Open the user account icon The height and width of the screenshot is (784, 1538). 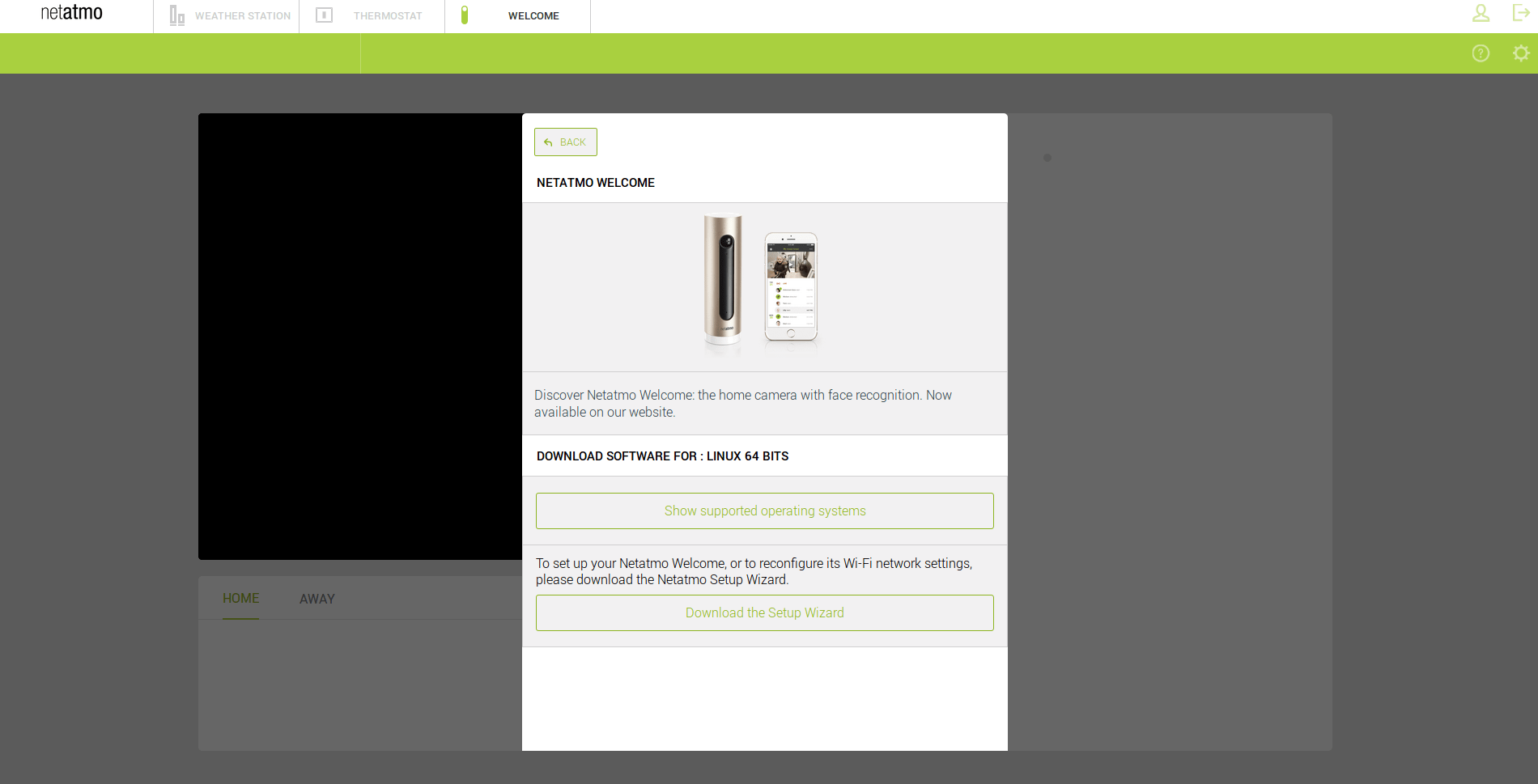pos(1481,14)
